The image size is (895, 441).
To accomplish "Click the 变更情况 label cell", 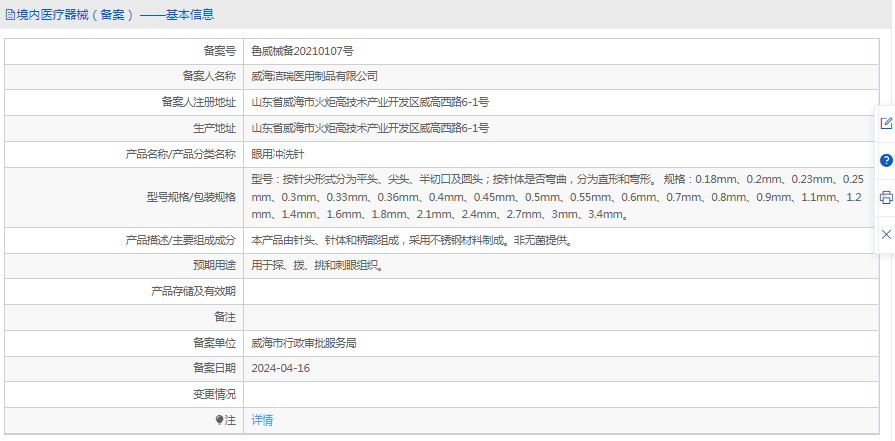I will (124, 394).
